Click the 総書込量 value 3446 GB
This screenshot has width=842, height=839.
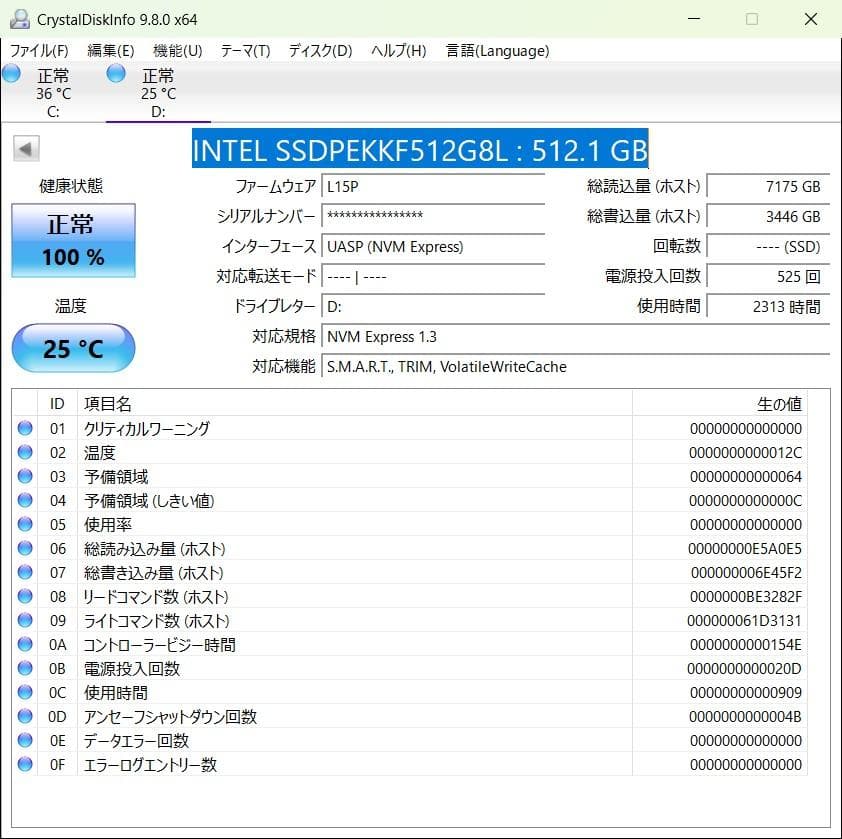click(x=768, y=216)
